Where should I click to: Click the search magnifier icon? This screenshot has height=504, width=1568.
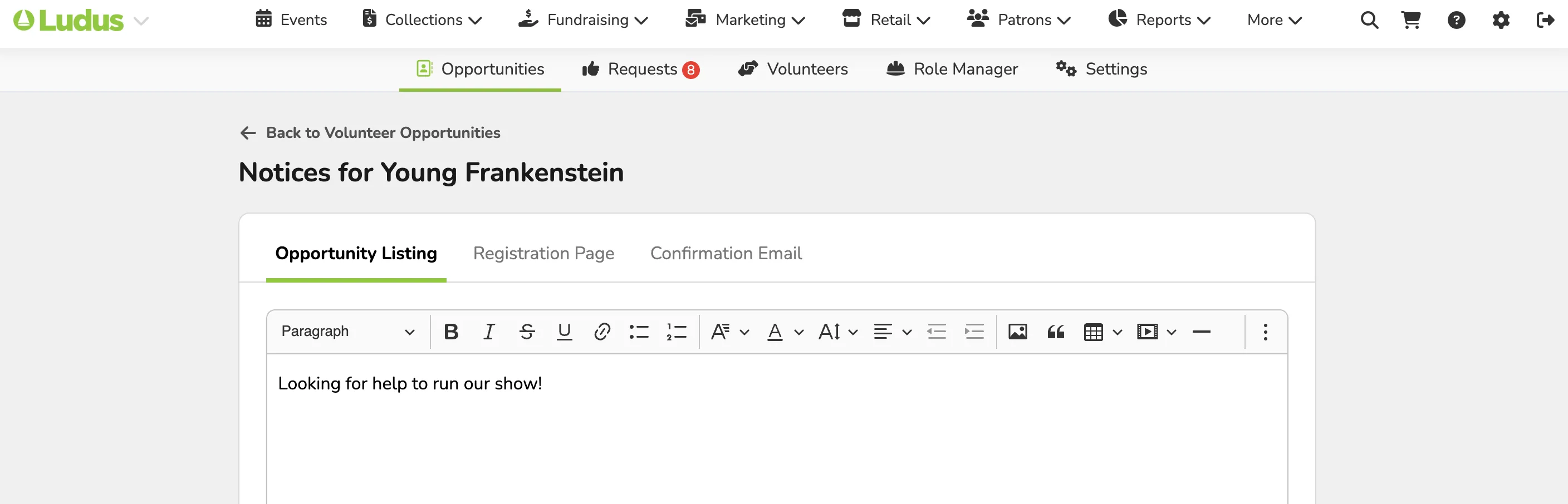click(x=1370, y=20)
